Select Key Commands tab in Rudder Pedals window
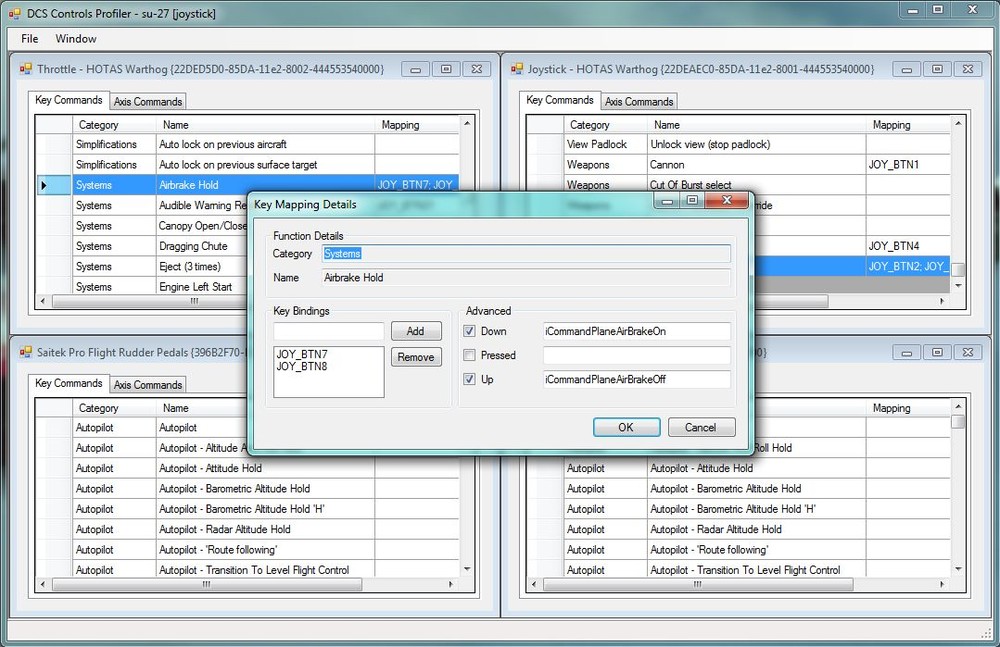Screen dimensions: 1000x647 [69, 383]
